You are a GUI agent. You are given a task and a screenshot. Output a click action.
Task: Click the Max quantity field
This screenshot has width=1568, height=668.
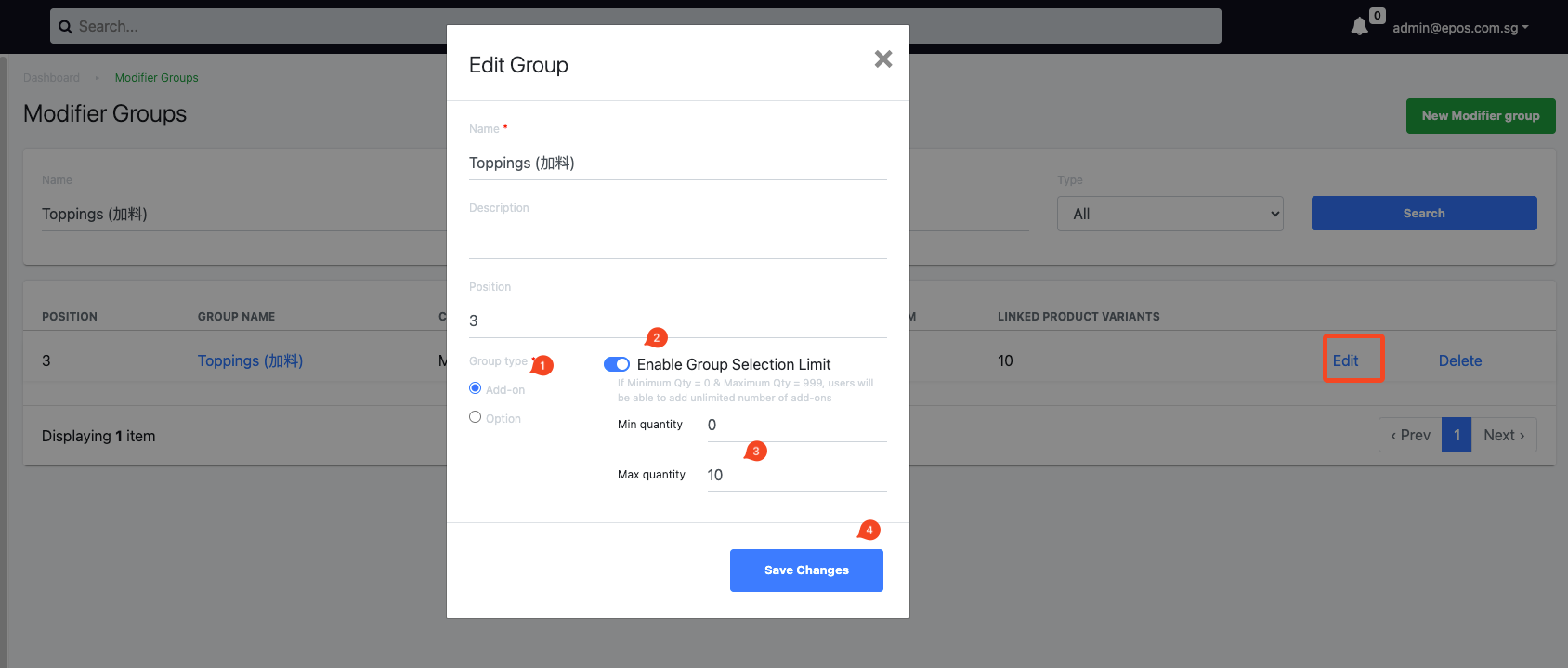point(797,476)
